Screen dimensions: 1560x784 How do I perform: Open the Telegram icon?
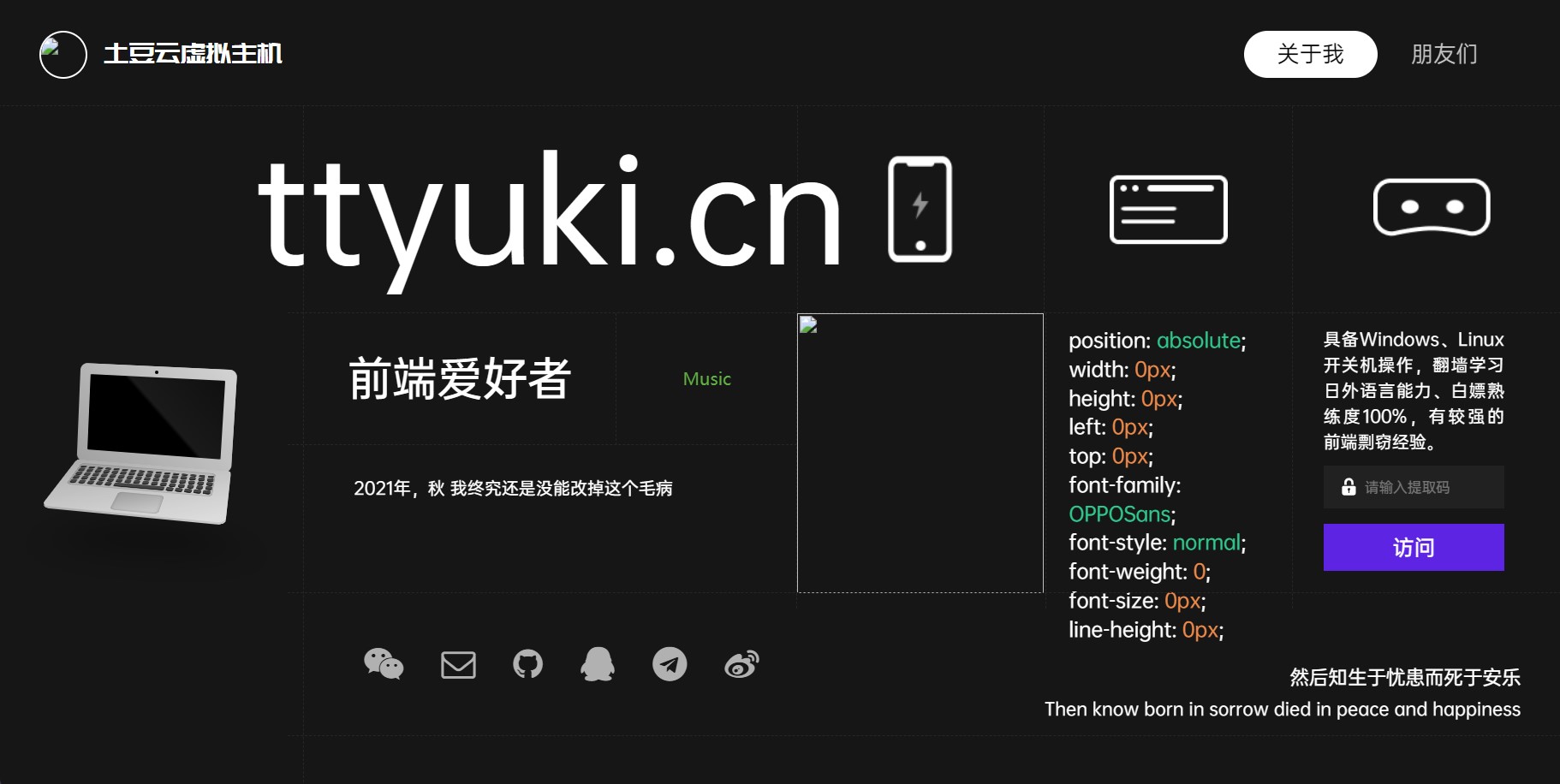pyautogui.click(x=670, y=663)
